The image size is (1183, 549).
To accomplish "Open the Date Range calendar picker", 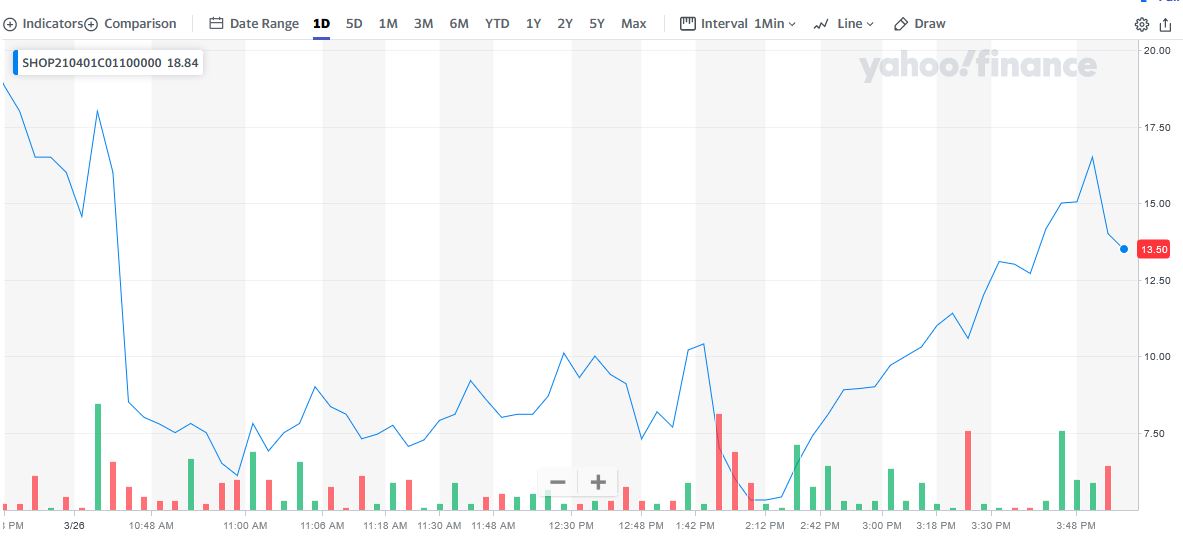I will click(254, 23).
